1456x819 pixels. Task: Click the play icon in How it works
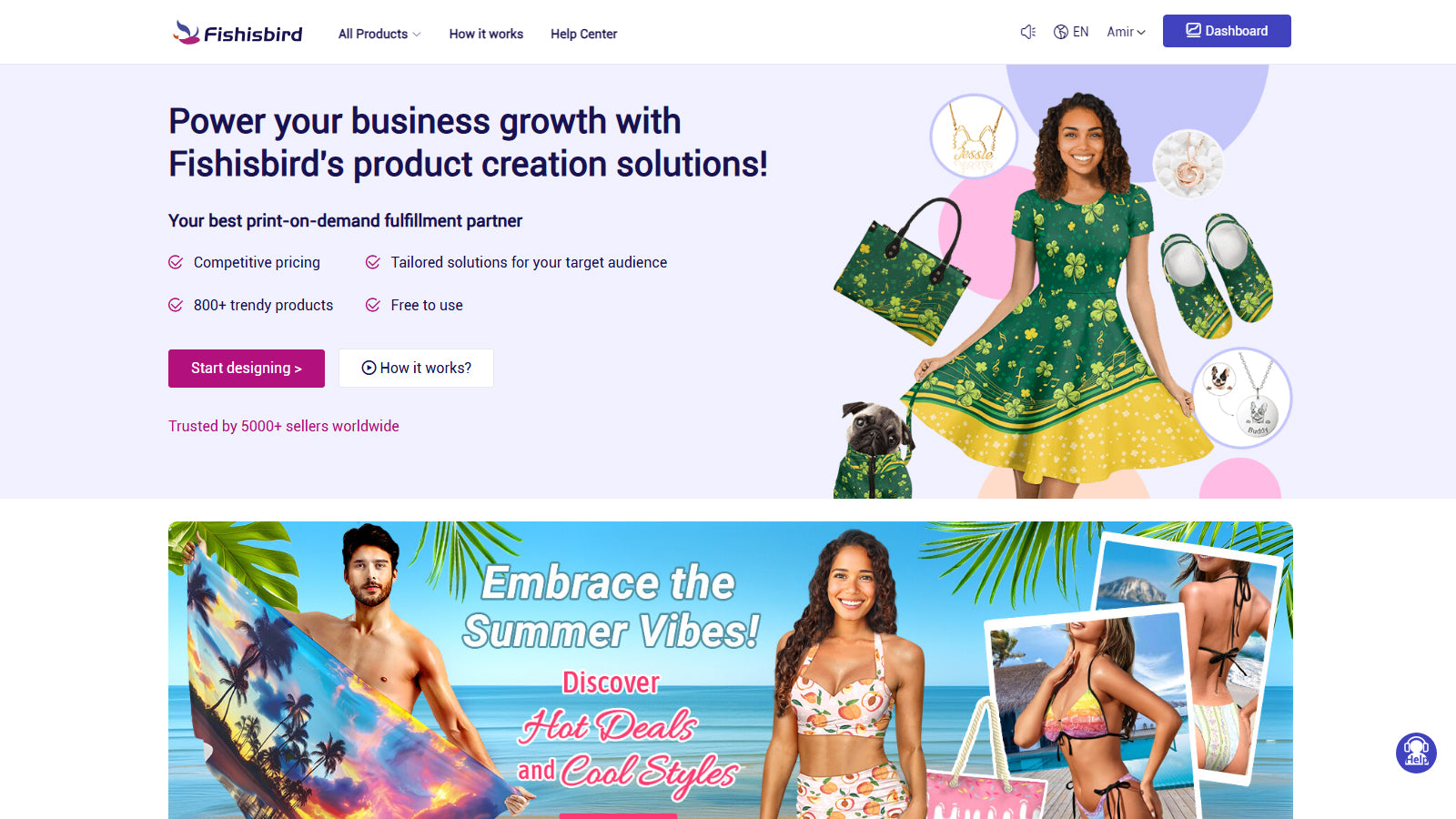pos(369,368)
